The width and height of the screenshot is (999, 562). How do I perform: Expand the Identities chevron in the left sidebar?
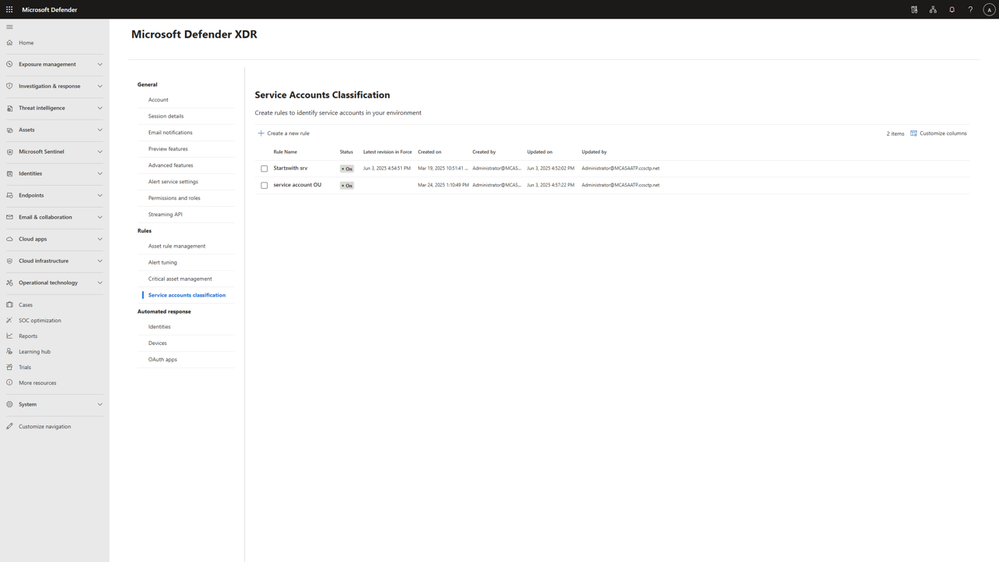[x=99, y=173]
